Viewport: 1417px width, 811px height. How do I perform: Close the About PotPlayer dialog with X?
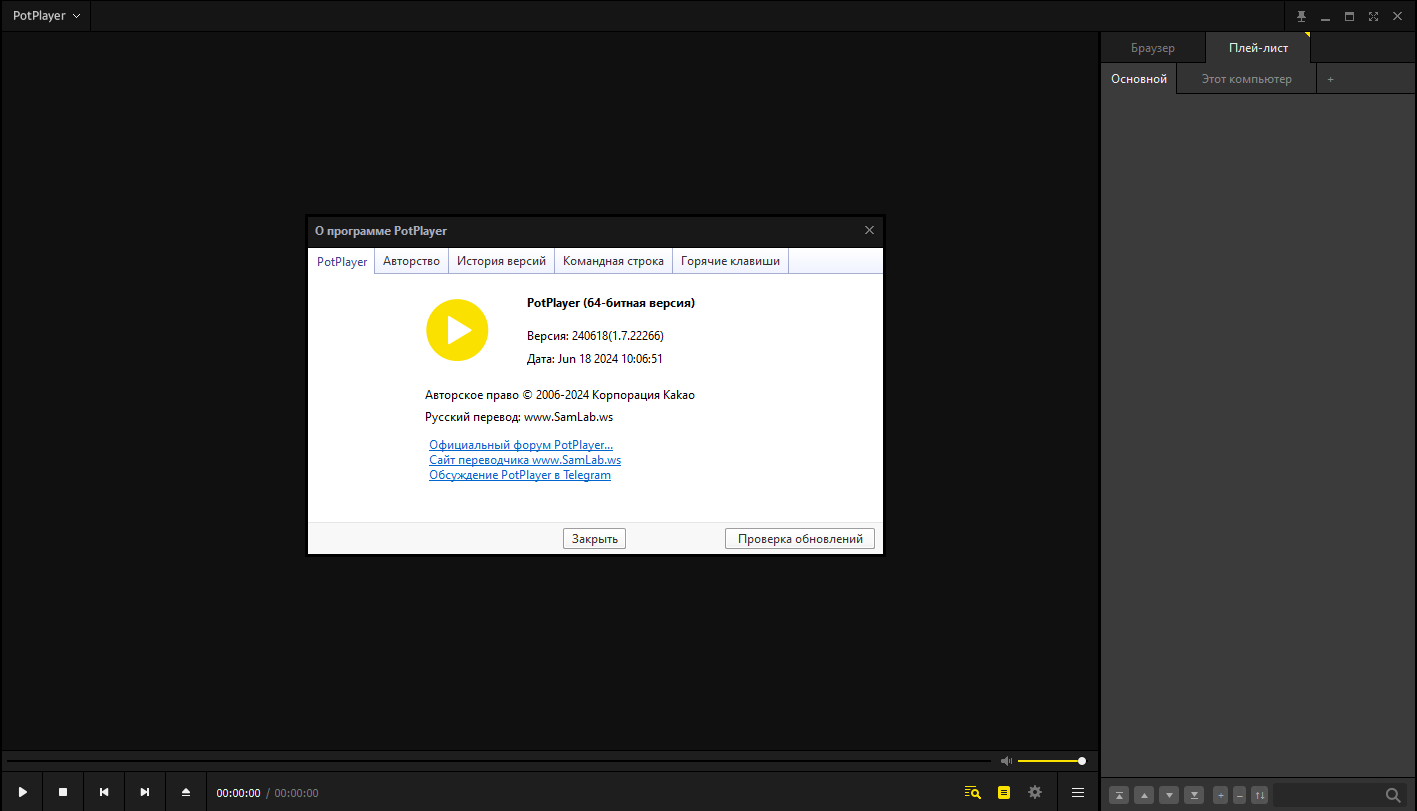[869, 231]
